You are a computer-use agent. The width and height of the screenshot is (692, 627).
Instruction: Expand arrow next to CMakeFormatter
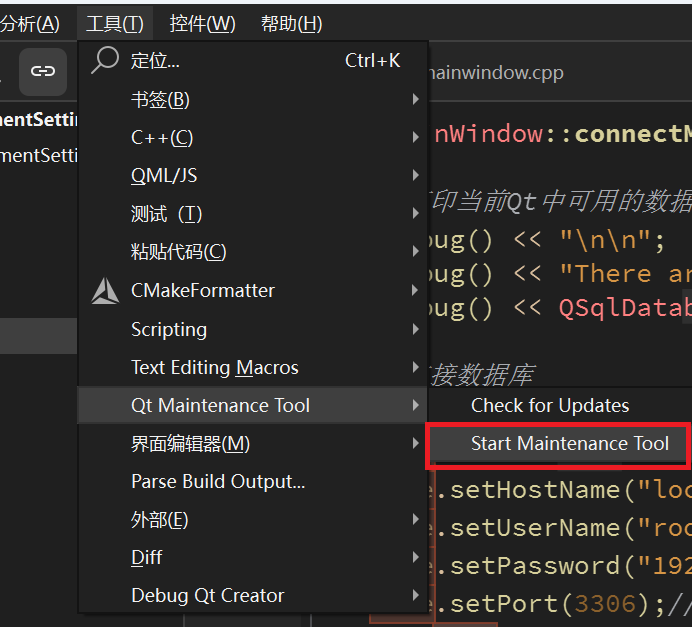click(415, 290)
